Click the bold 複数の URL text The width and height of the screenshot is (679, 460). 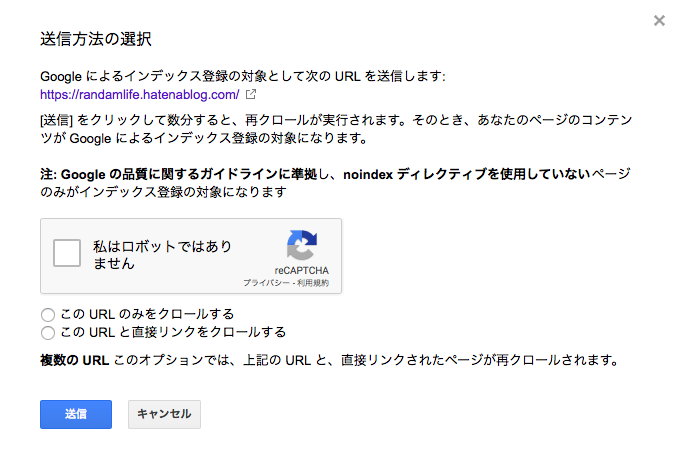[x=74, y=360]
